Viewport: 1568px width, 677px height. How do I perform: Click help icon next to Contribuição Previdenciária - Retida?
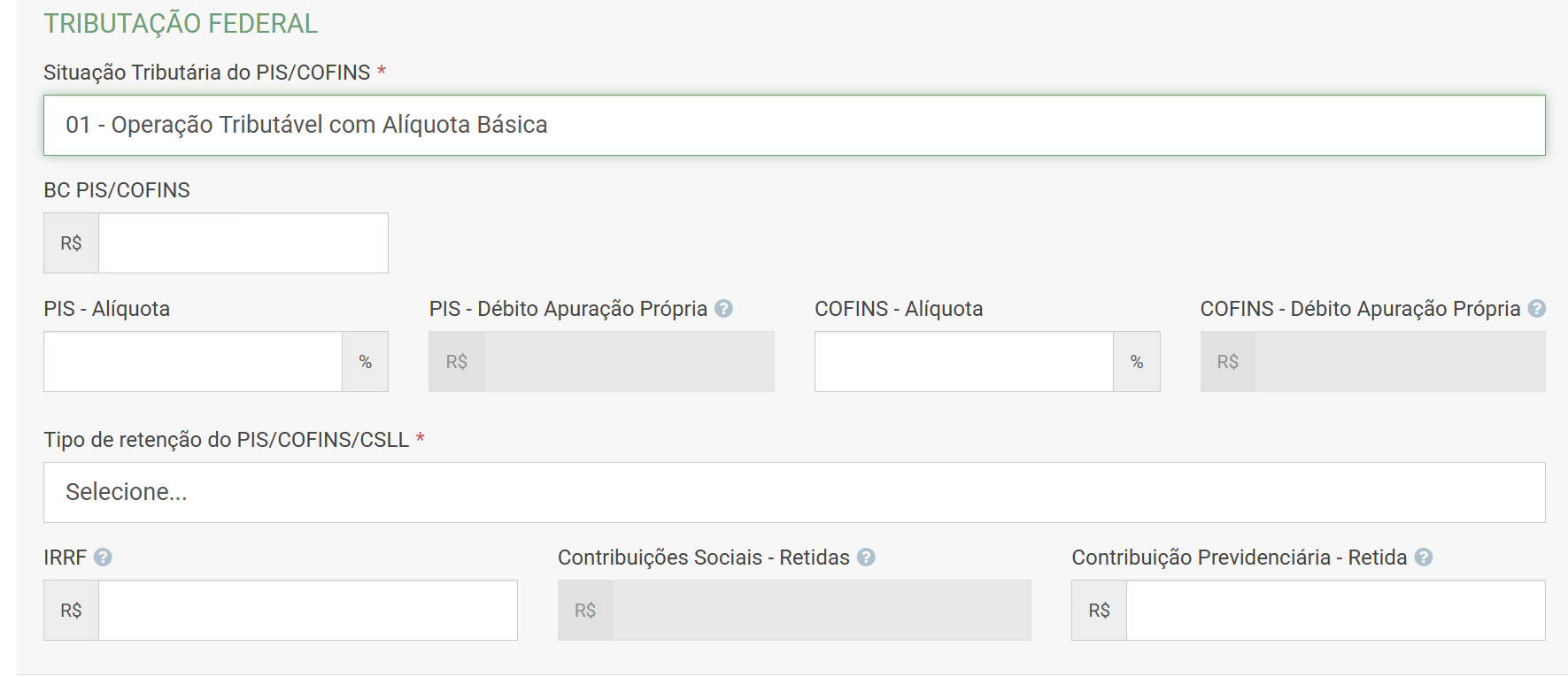pyautogui.click(x=1424, y=558)
